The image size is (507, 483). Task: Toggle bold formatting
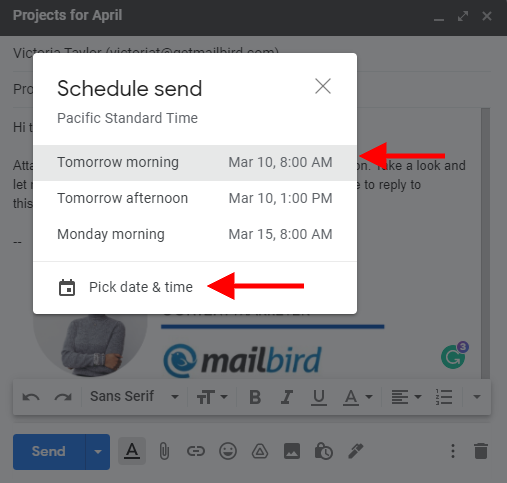tap(255, 397)
